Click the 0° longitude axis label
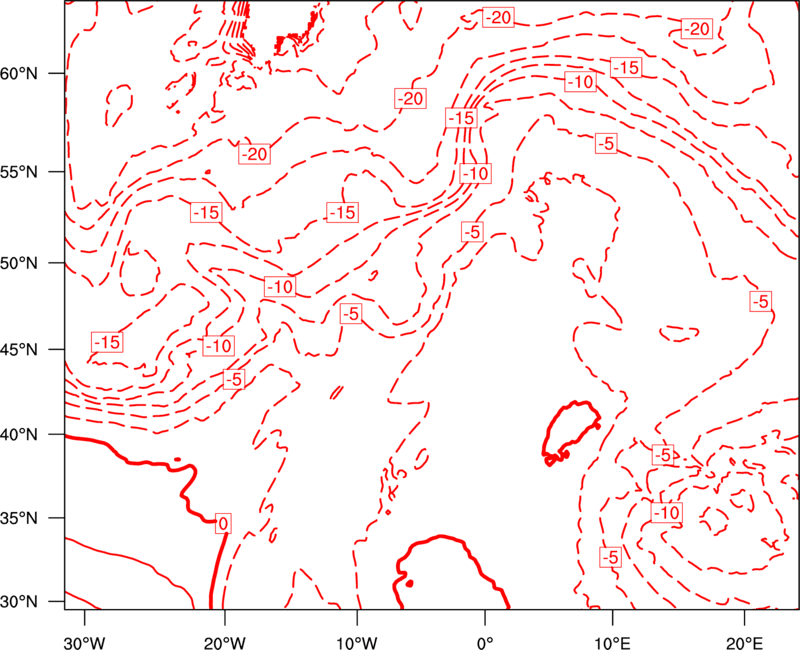The height and width of the screenshot is (650, 800). (x=485, y=642)
